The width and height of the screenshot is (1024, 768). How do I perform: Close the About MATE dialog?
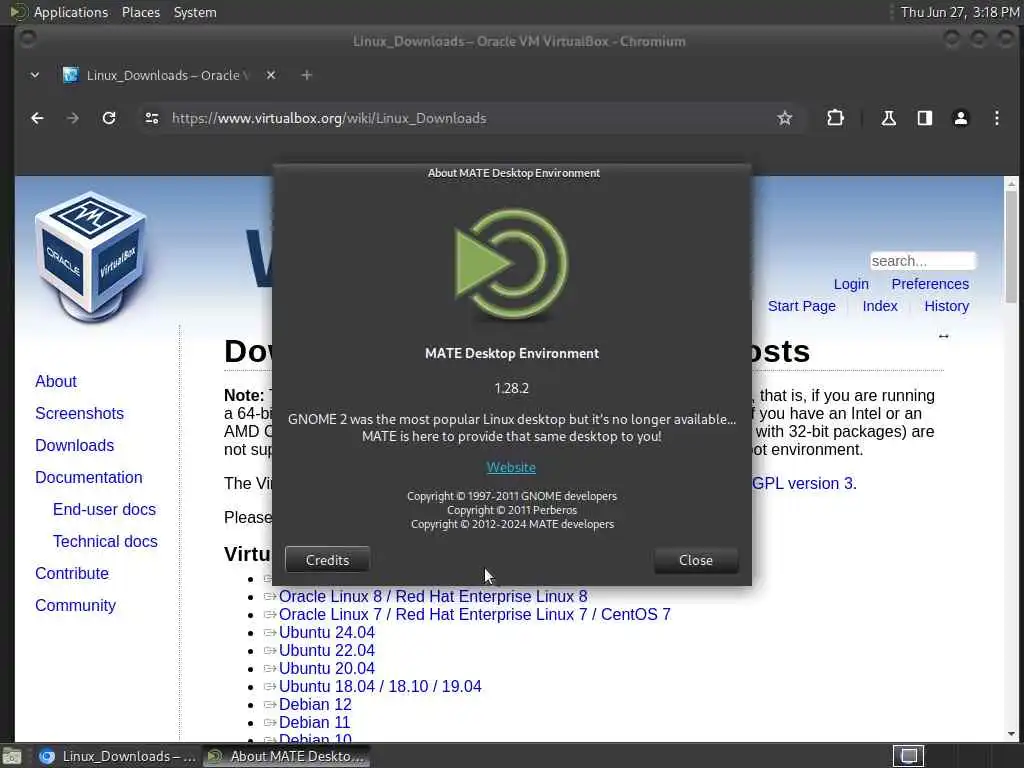click(x=696, y=560)
